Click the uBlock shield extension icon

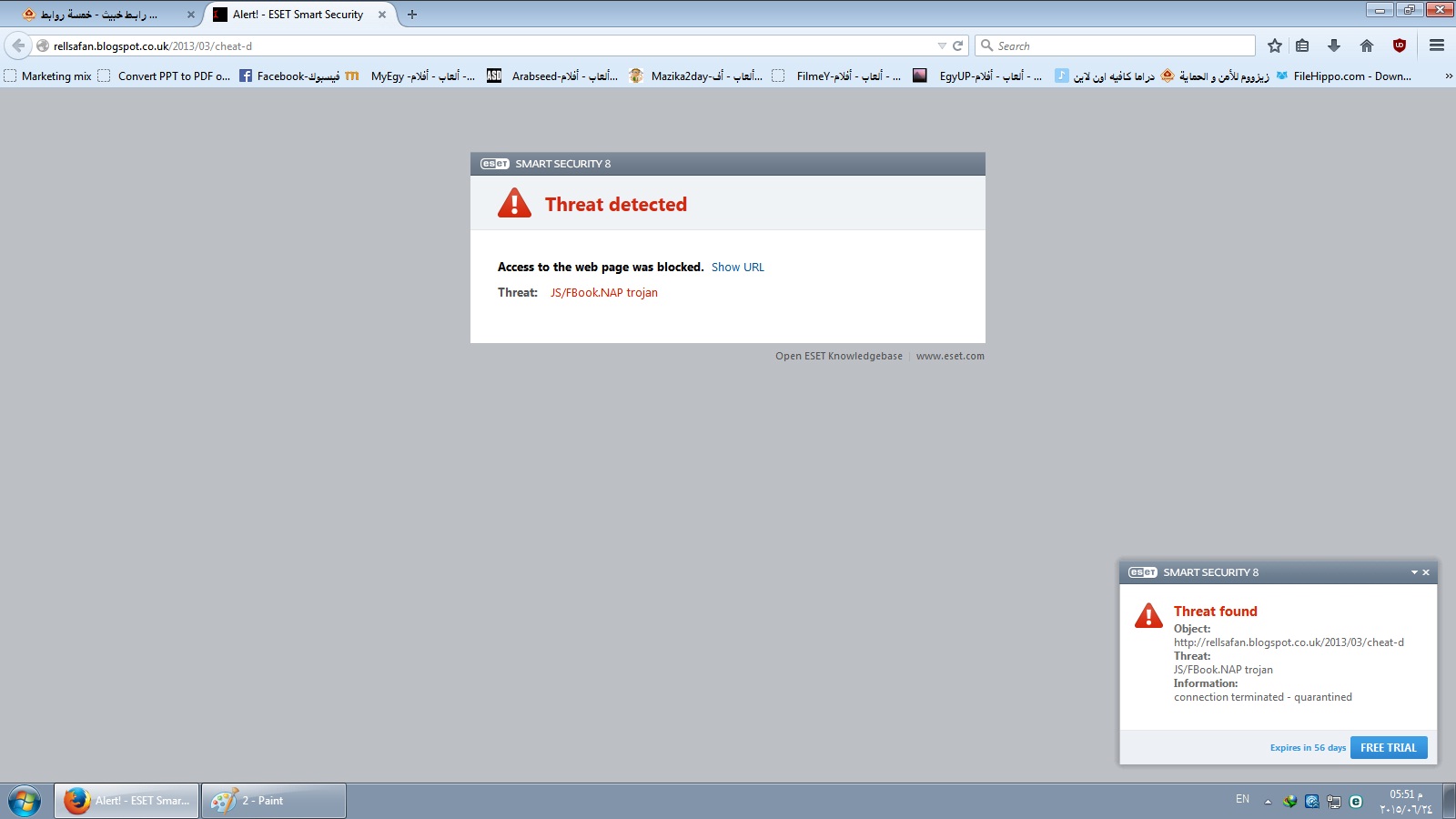click(1400, 45)
